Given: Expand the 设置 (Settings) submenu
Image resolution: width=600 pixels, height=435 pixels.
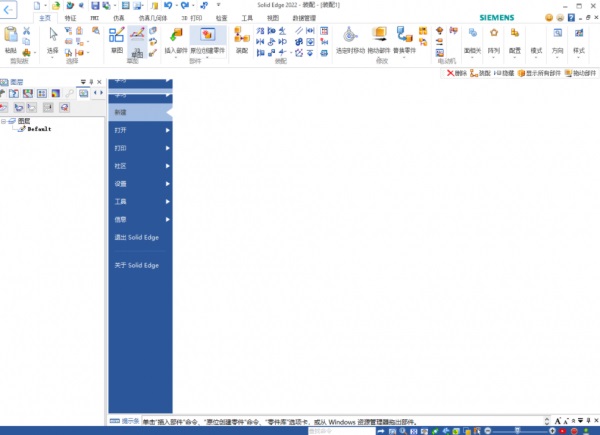Looking at the screenshot, I should pos(140,184).
